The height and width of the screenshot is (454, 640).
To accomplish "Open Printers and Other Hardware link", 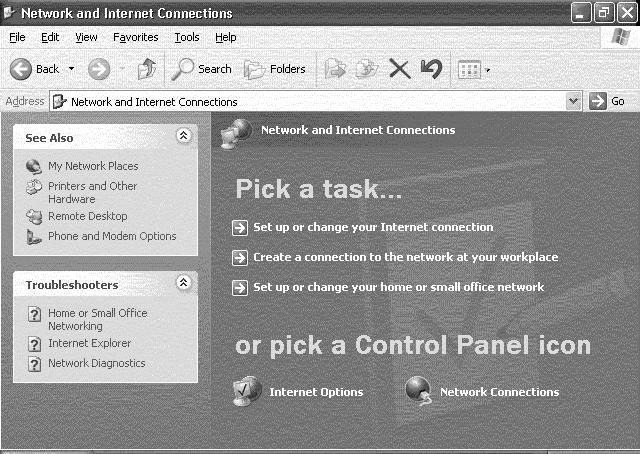I will click(92, 192).
